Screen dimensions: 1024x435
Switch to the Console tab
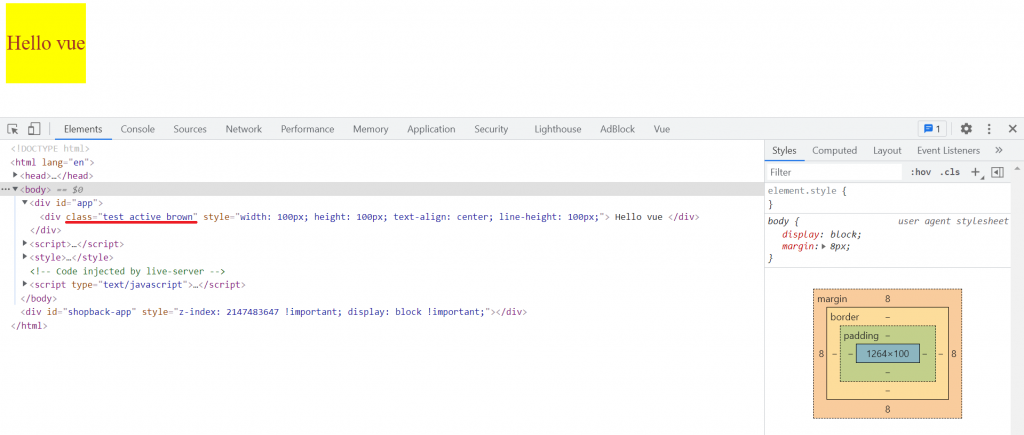coord(138,129)
